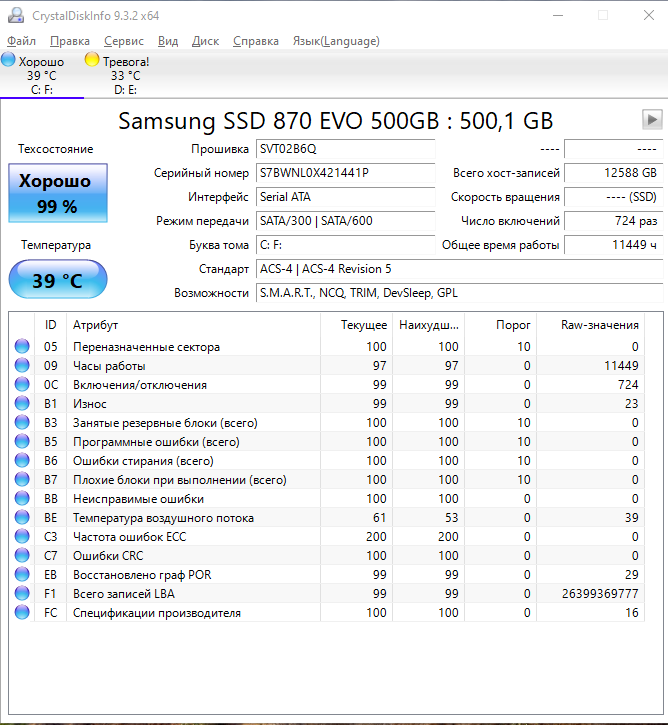Click status orb of attribute C3 row
The height and width of the screenshot is (725, 668).
click(x=22, y=536)
